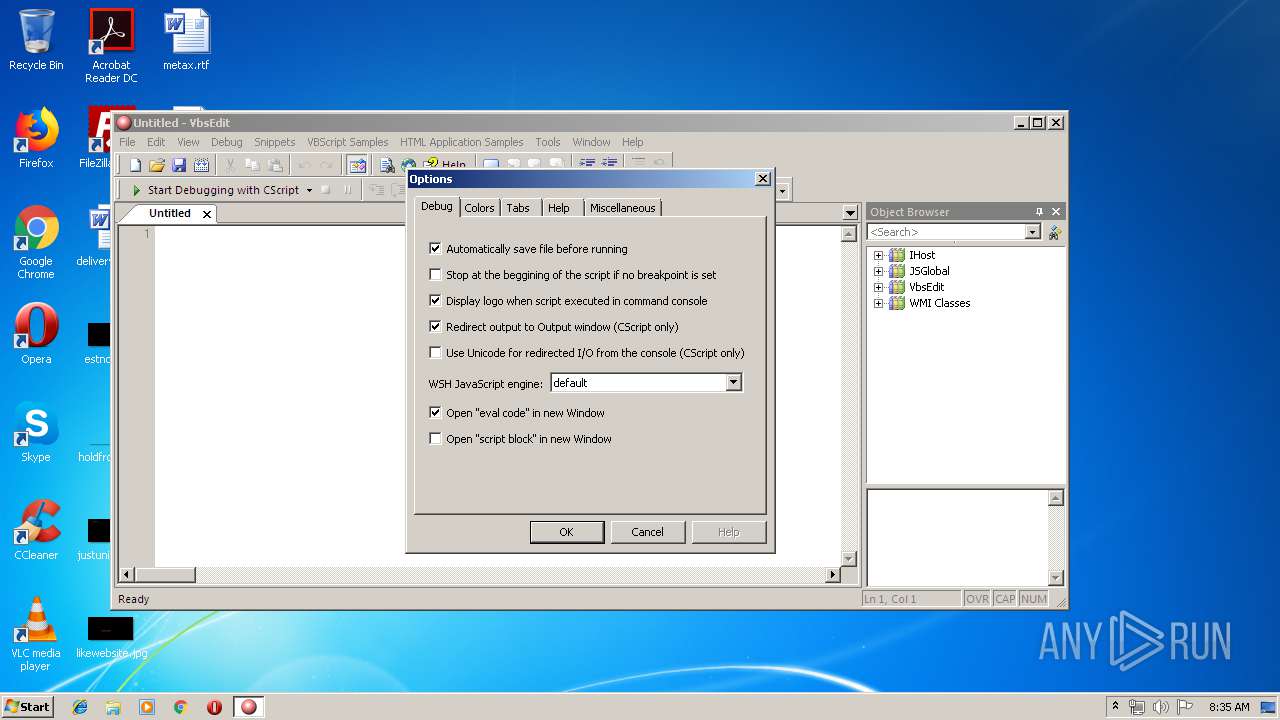Open Start Debugging mode dropdown arrow

[309, 190]
